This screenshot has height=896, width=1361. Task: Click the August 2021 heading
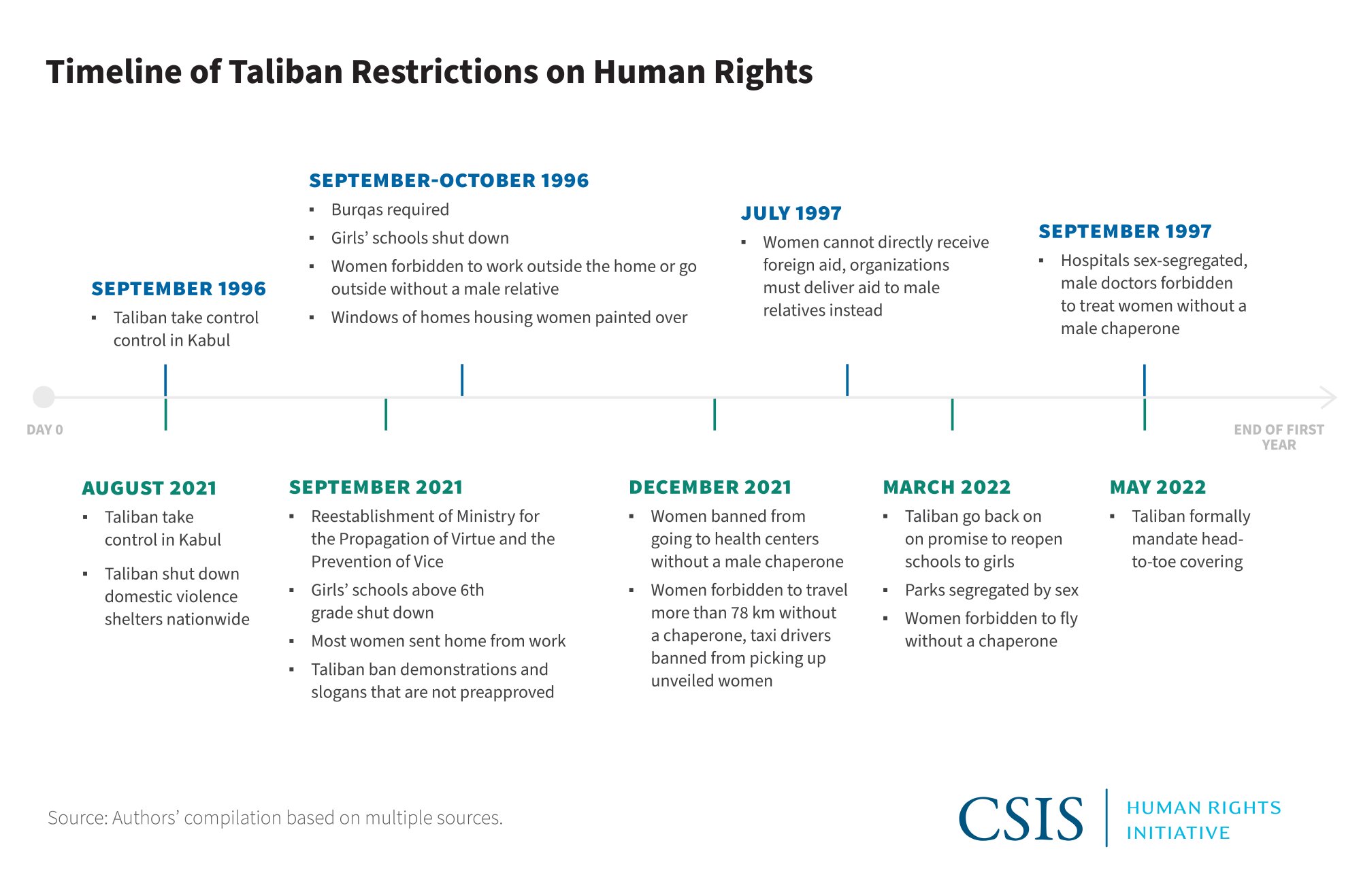click(149, 488)
